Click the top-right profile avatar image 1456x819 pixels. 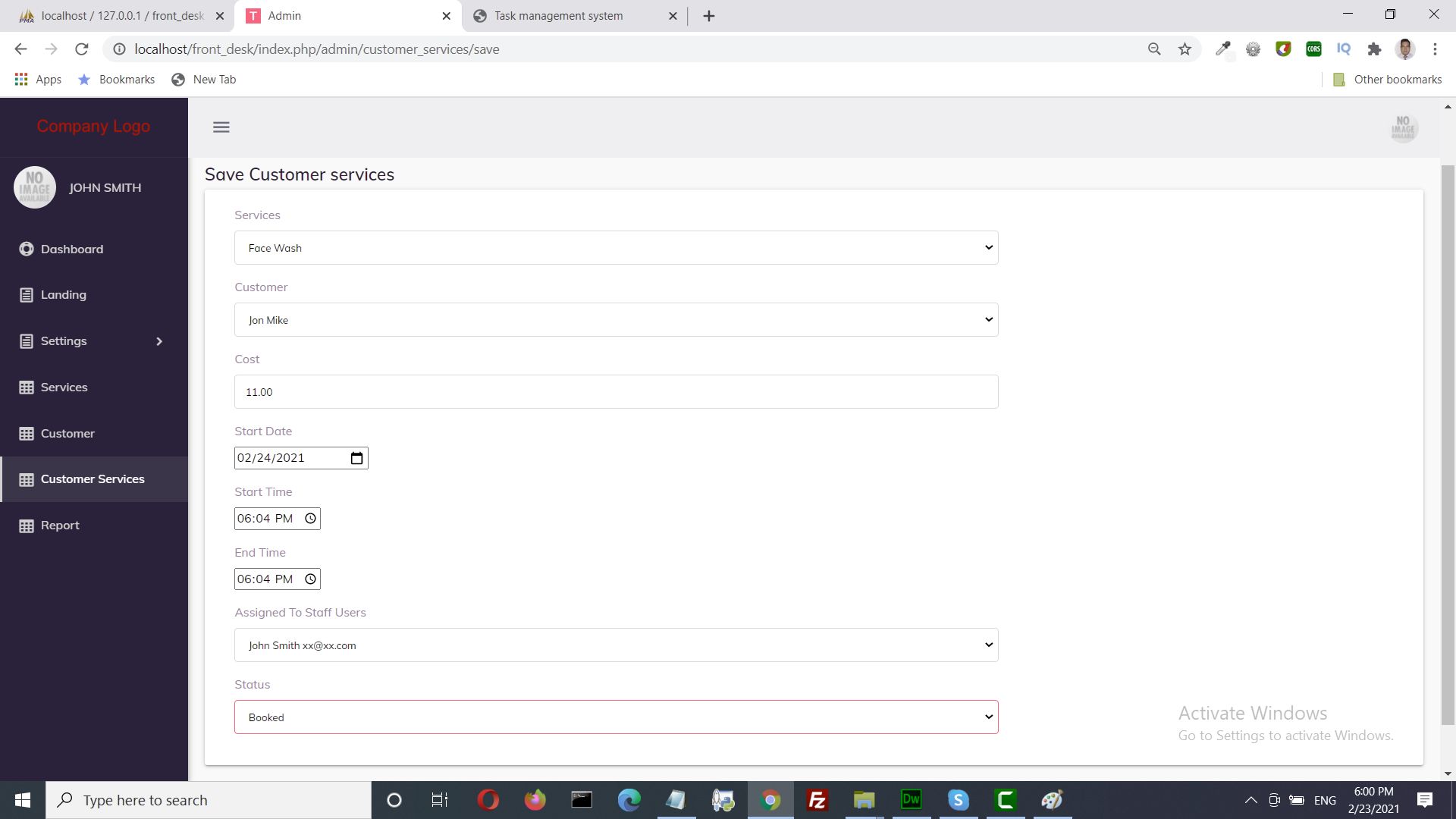1403,128
